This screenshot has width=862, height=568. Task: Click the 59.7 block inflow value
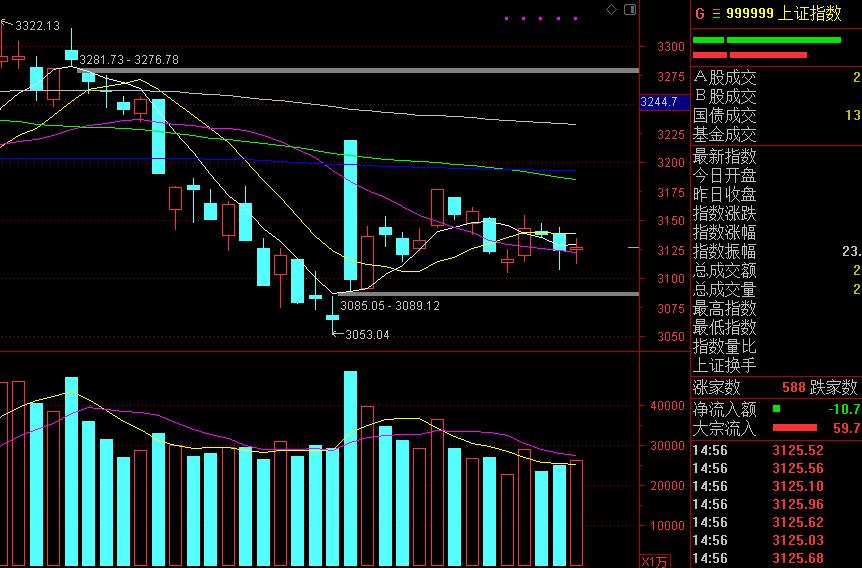point(847,428)
